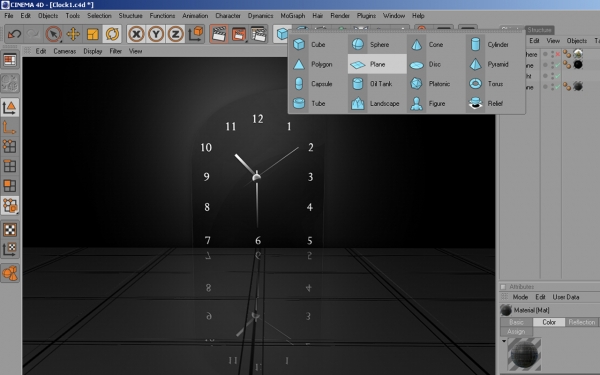The width and height of the screenshot is (600, 375).
Task: Open the Render in Picture Viewer flyout icon
Action: (x=239, y=34)
